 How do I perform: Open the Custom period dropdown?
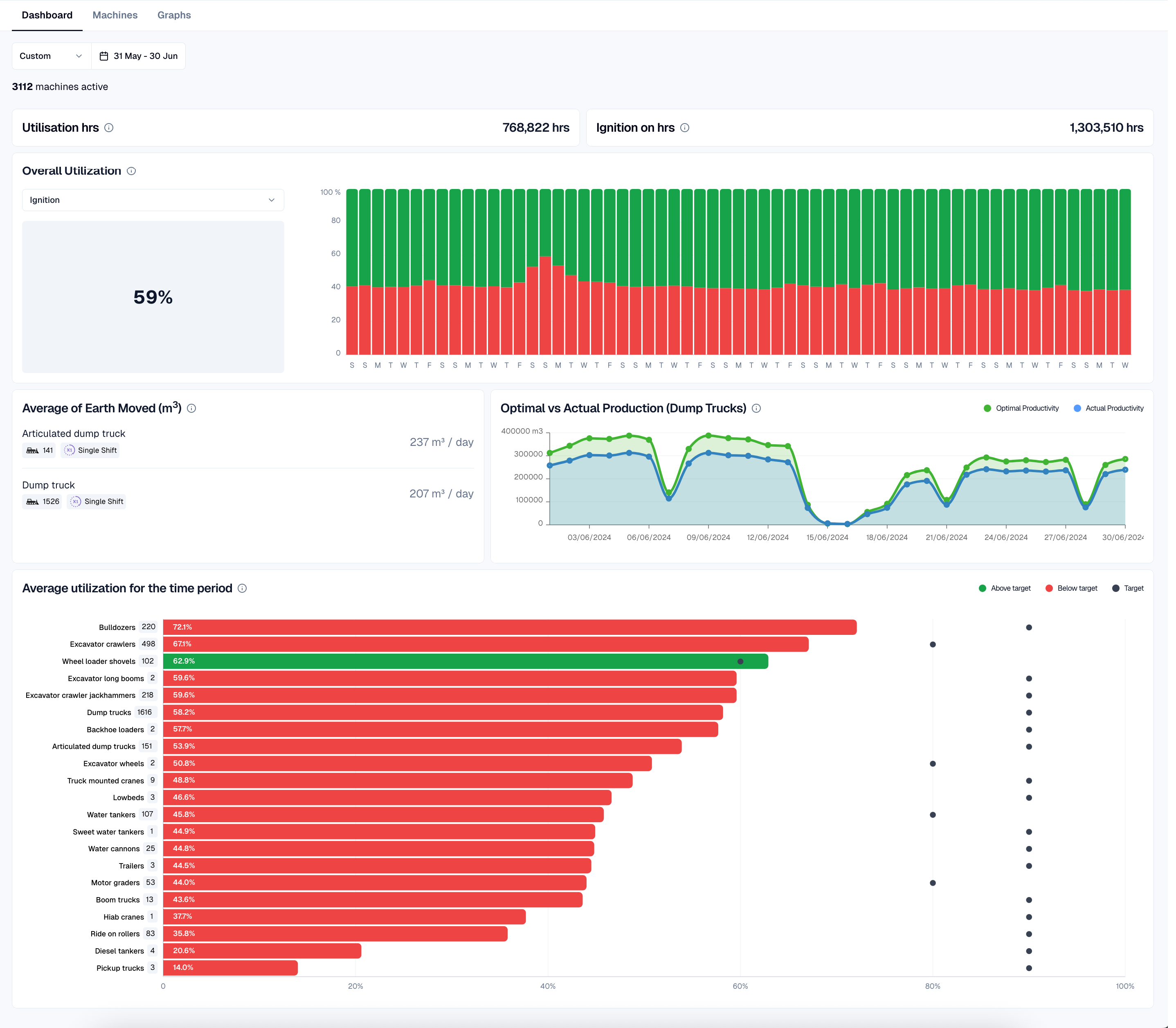point(51,56)
